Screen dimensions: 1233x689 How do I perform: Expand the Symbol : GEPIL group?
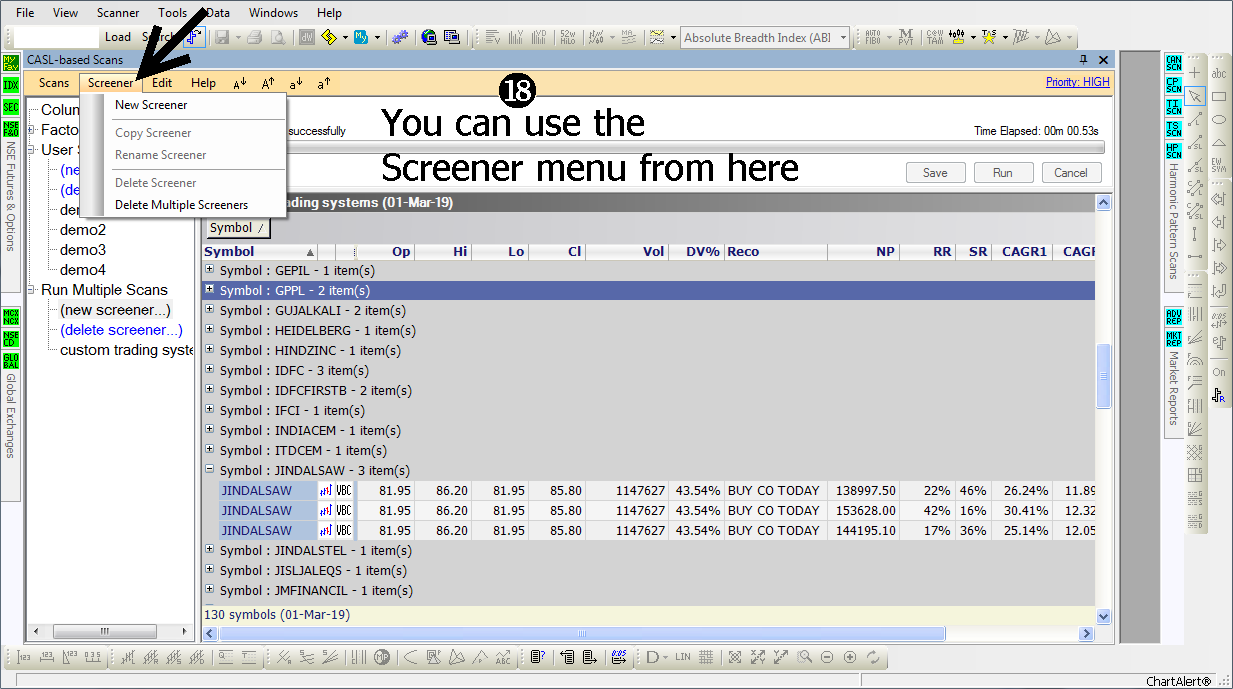(x=209, y=270)
